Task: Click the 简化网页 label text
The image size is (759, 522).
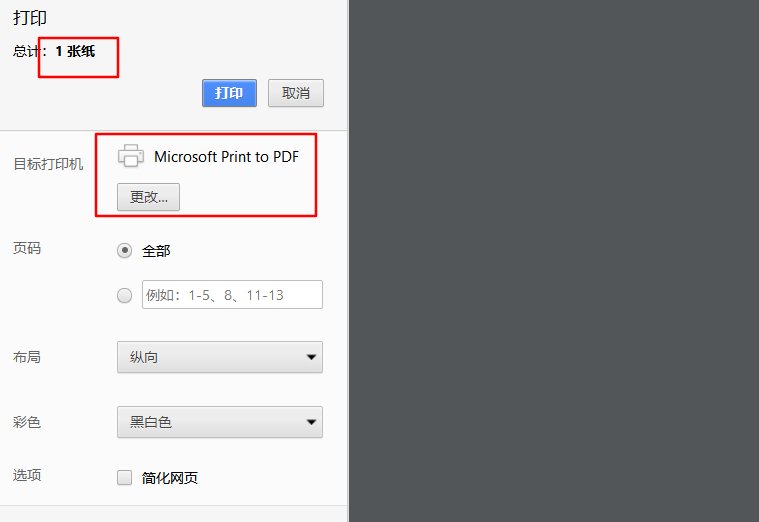Action: [x=170, y=478]
